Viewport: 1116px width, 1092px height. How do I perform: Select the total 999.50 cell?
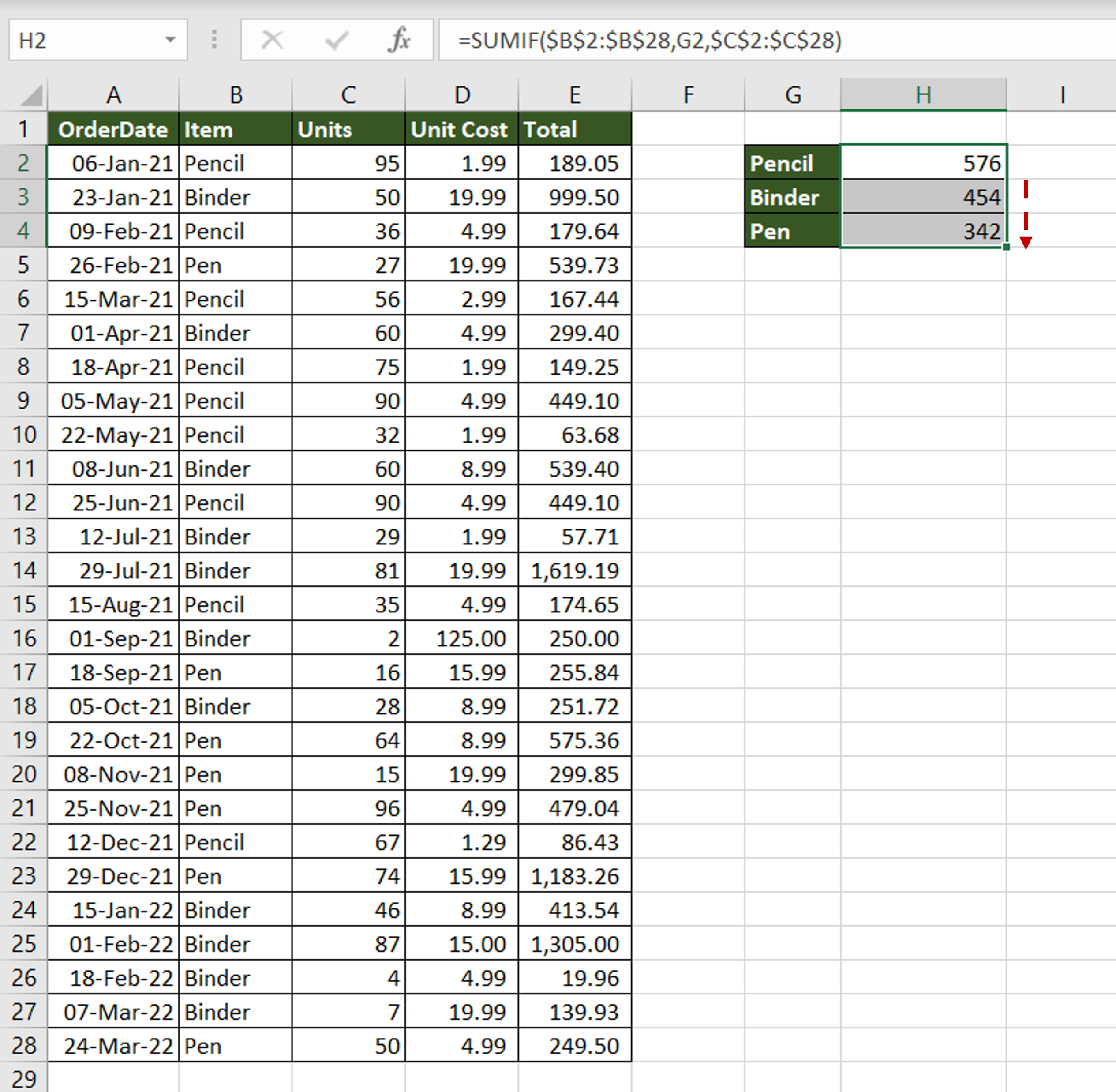pyautogui.click(x=575, y=197)
